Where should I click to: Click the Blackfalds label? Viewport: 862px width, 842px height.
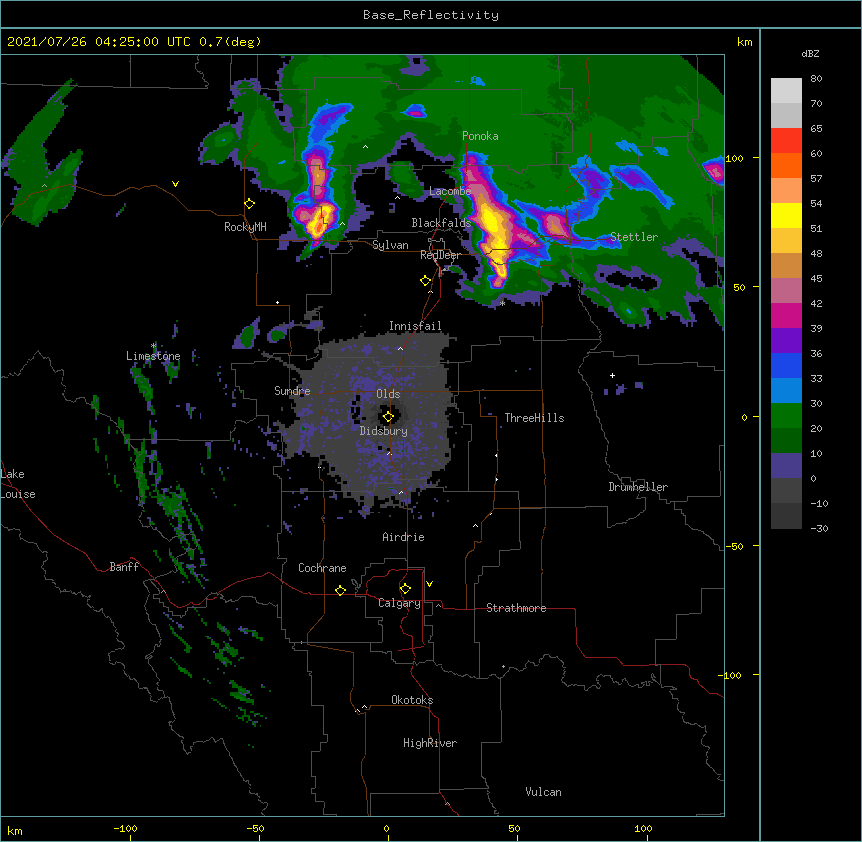coord(441,223)
